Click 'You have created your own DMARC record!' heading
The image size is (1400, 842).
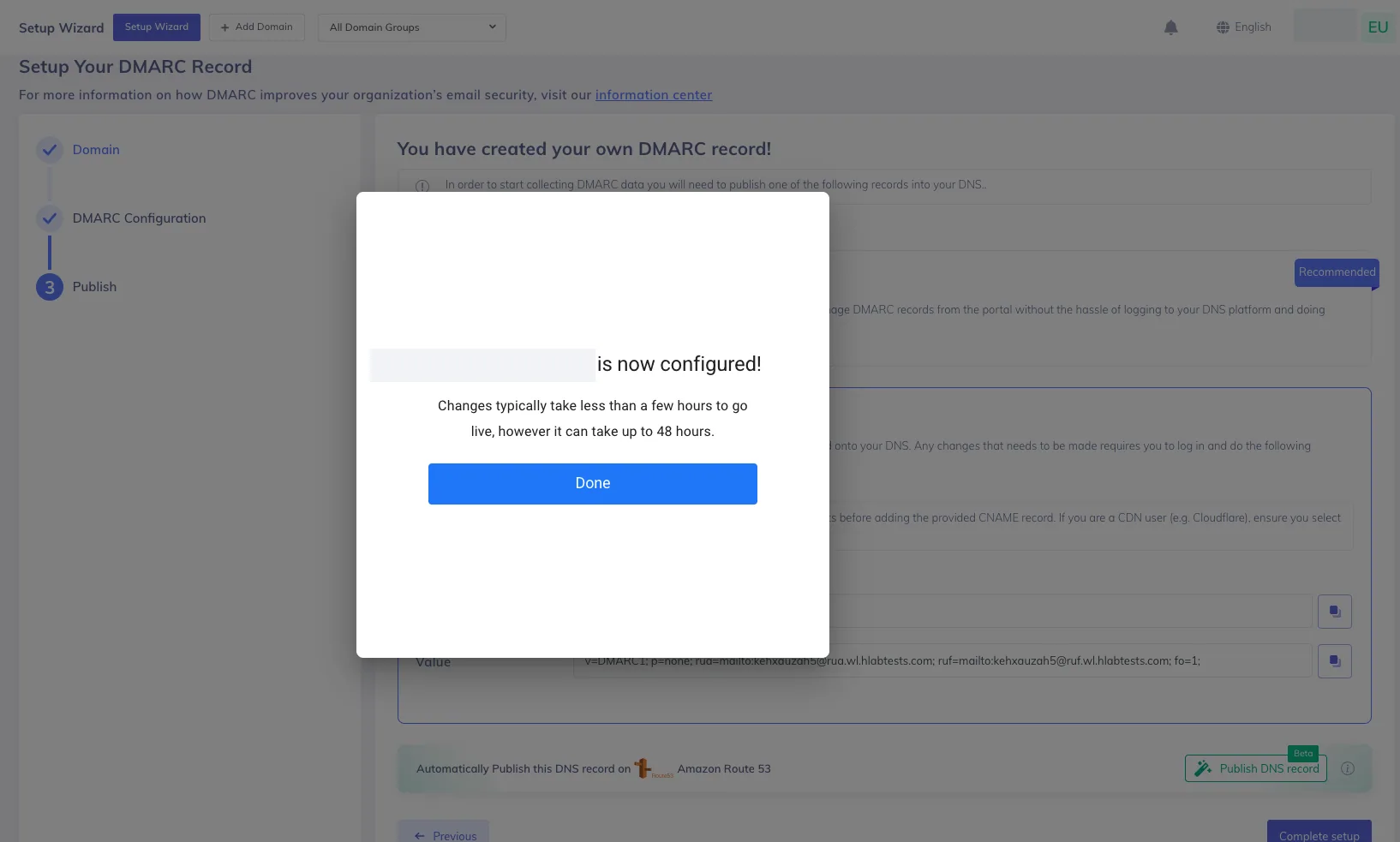(x=584, y=149)
